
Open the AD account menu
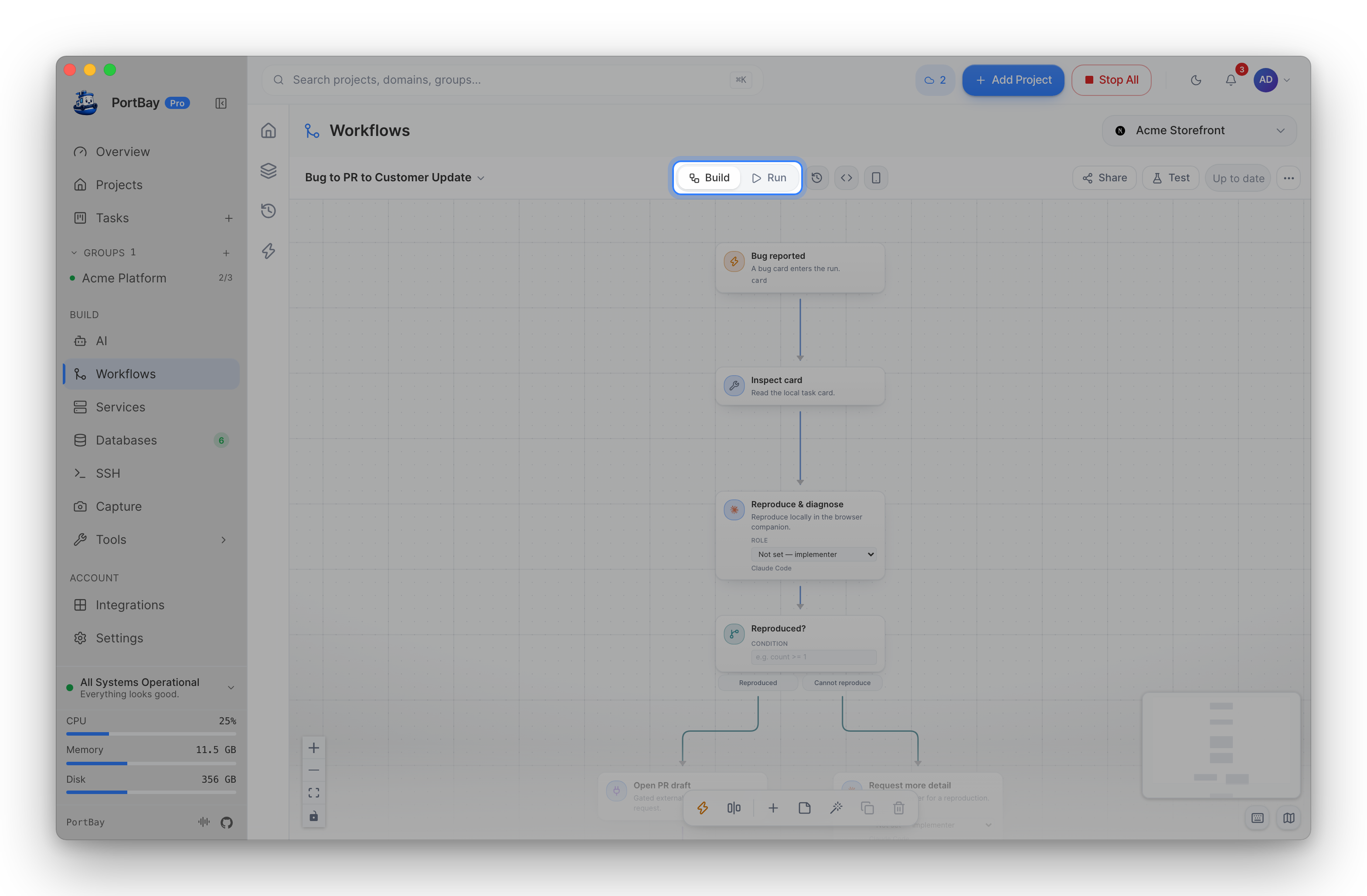click(x=1272, y=80)
